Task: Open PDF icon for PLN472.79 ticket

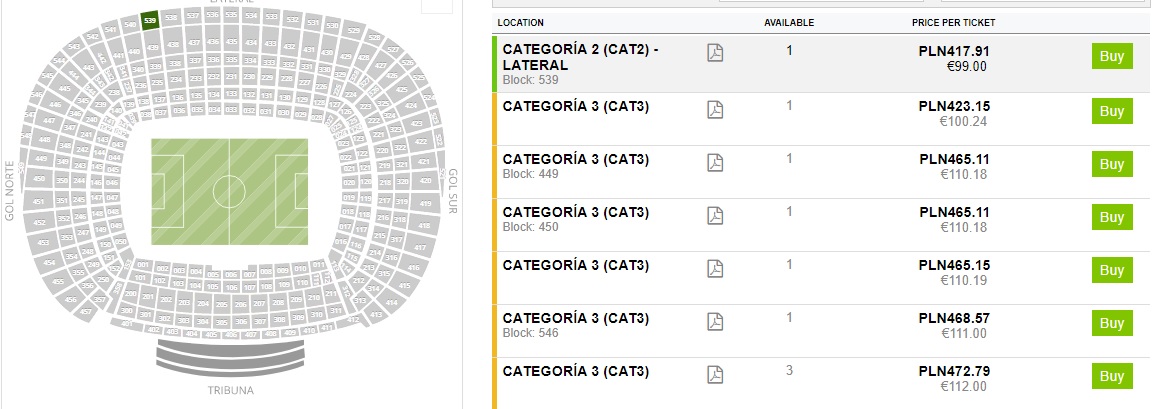Action: pyautogui.click(x=714, y=374)
